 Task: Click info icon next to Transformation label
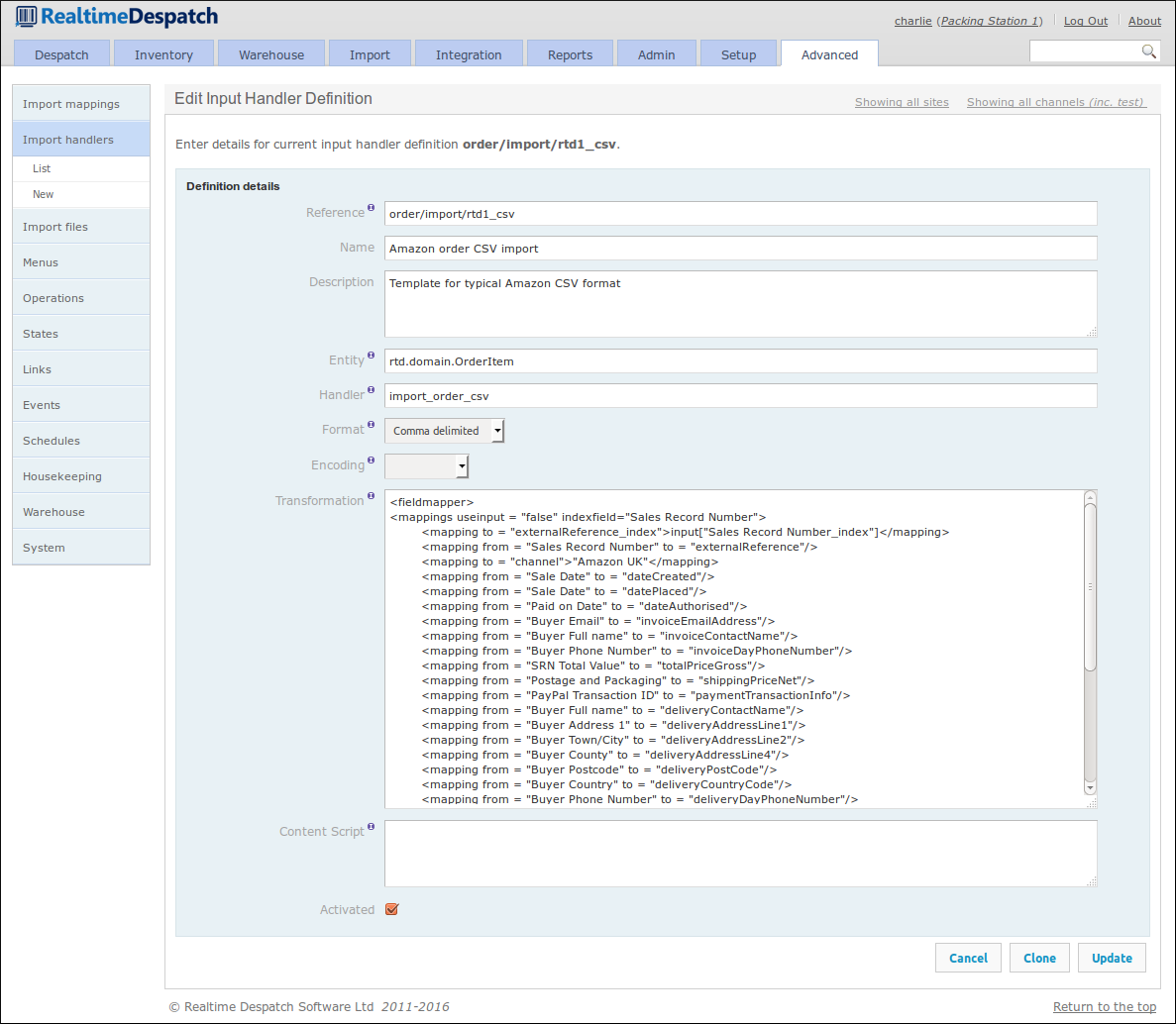371,496
